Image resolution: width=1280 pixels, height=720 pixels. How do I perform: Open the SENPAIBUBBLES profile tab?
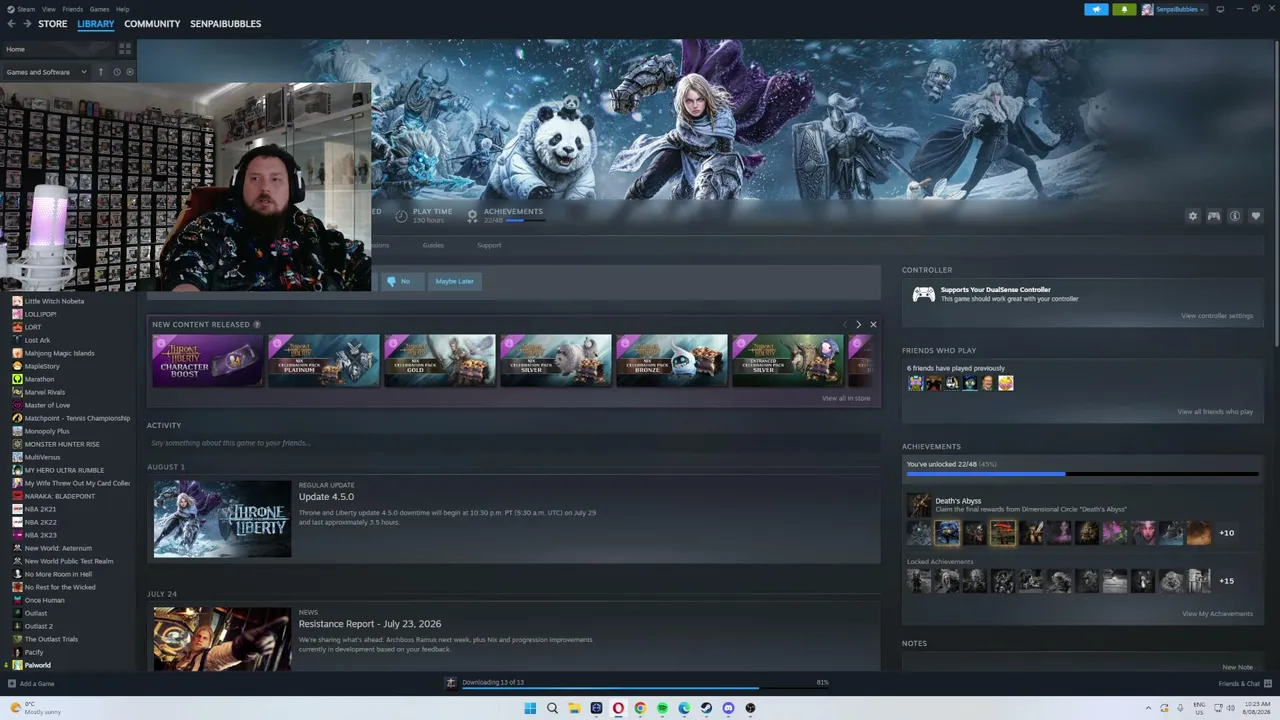(x=226, y=24)
